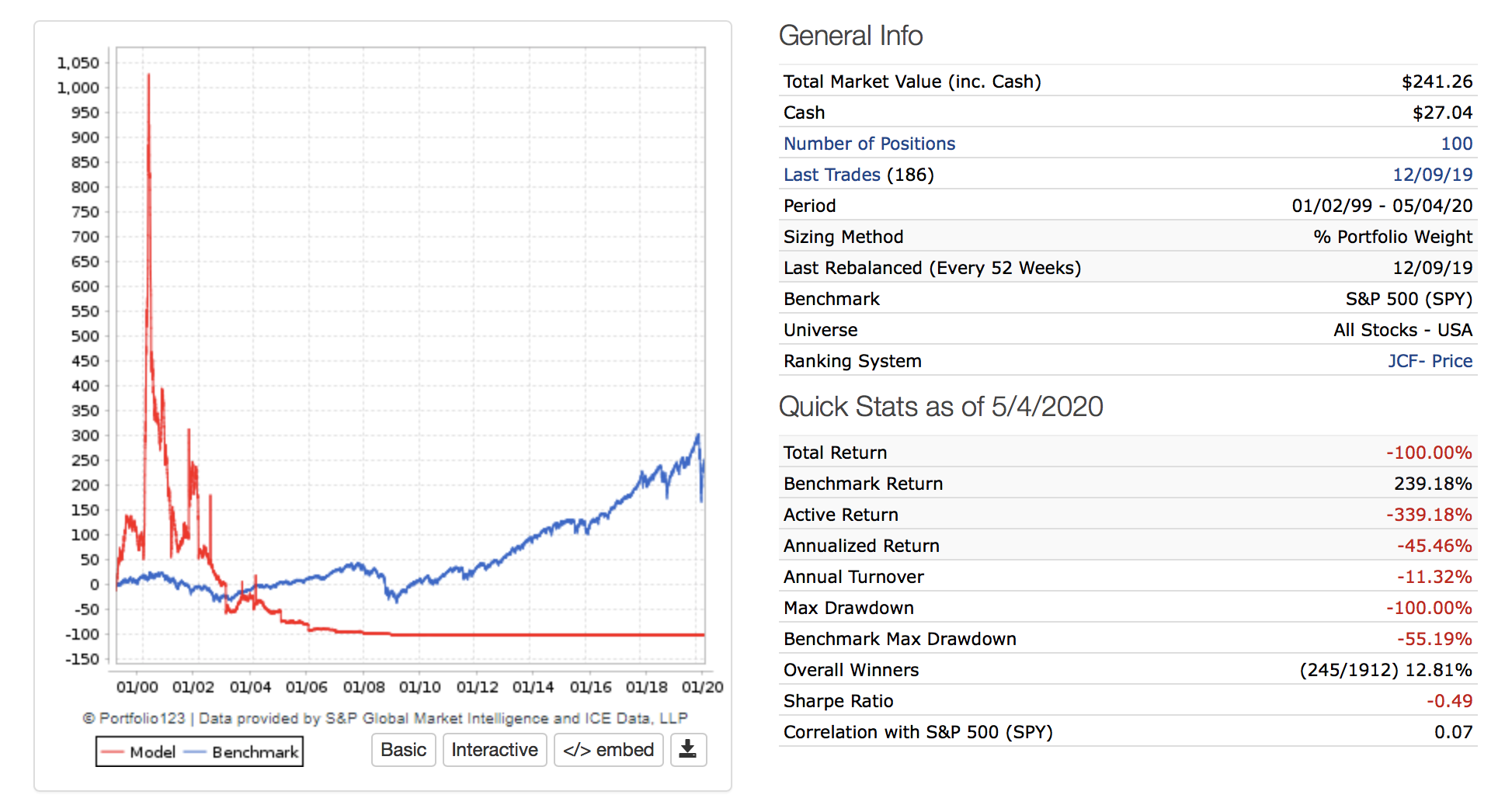Click the Sharpe Ratio value -0.49
Image resolution: width=1505 pixels, height=812 pixels.
1449,701
